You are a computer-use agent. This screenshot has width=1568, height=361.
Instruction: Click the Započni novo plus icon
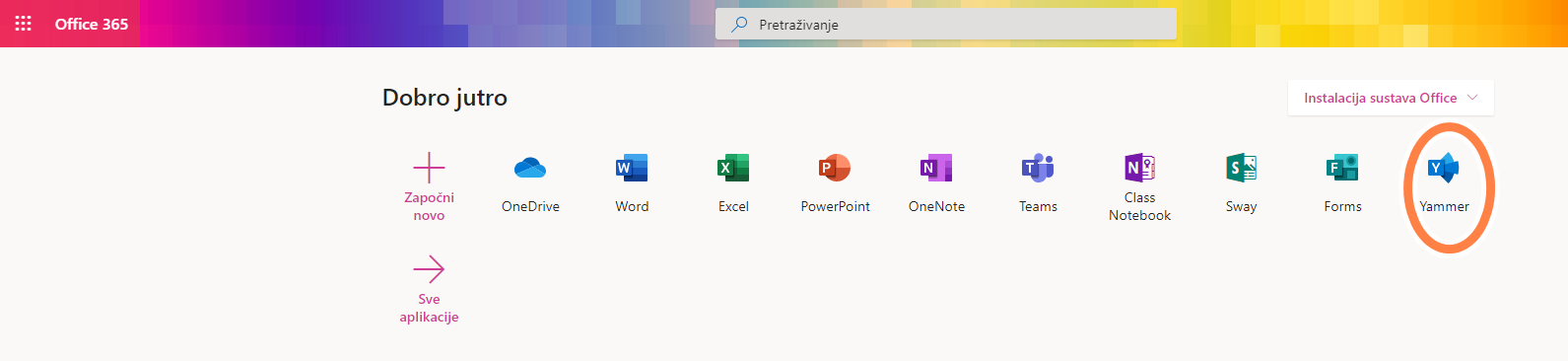pyautogui.click(x=429, y=168)
